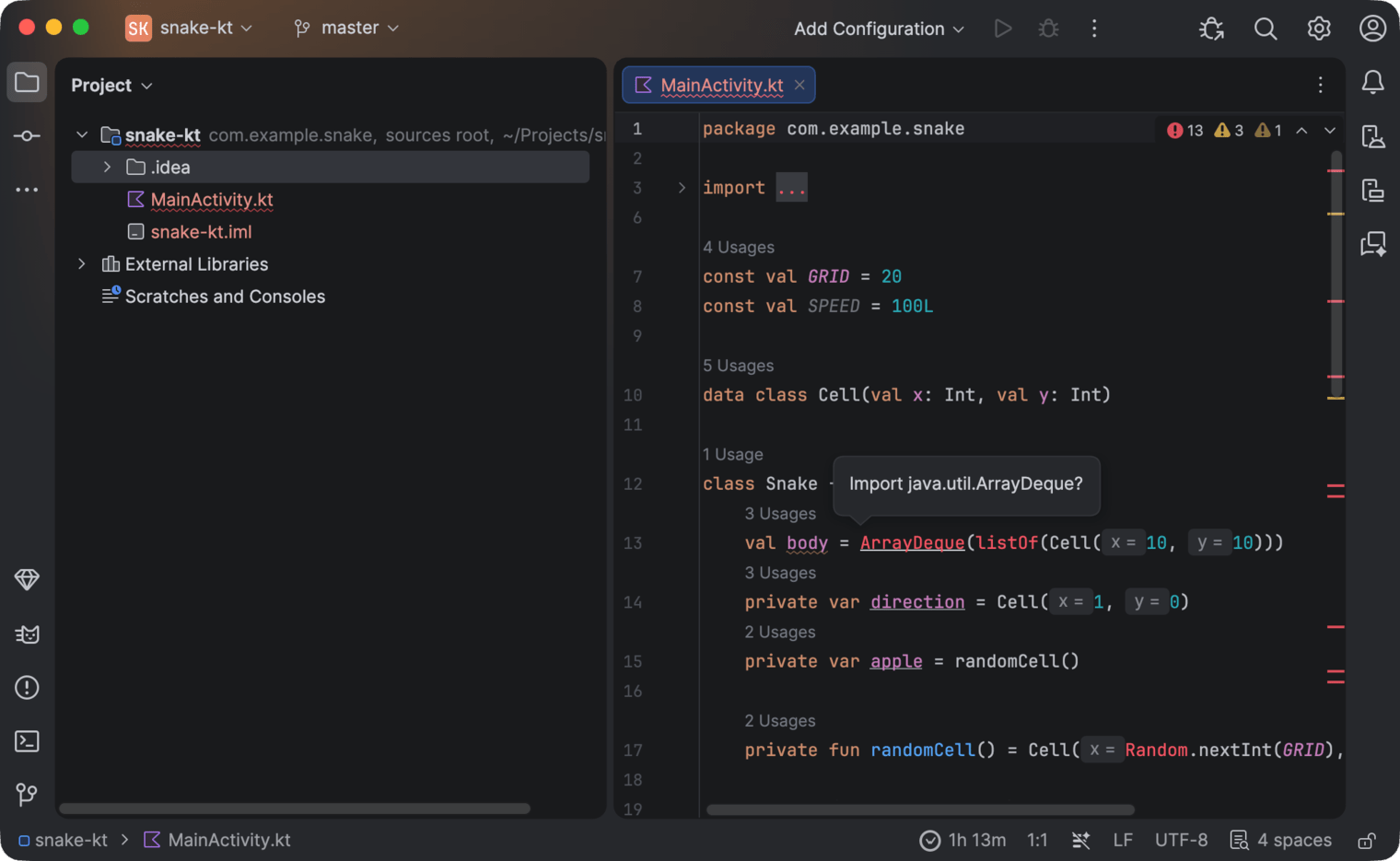The width and height of the screenshot is (1400, 861).
Task: Open the user account profile icon
Action: 1372,29
